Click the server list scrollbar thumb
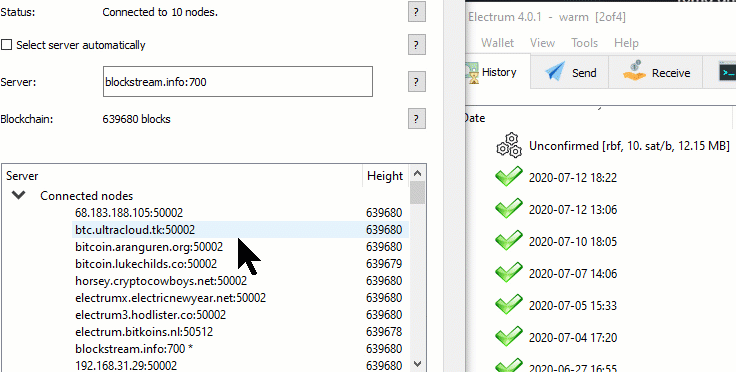 click(417, 192)
